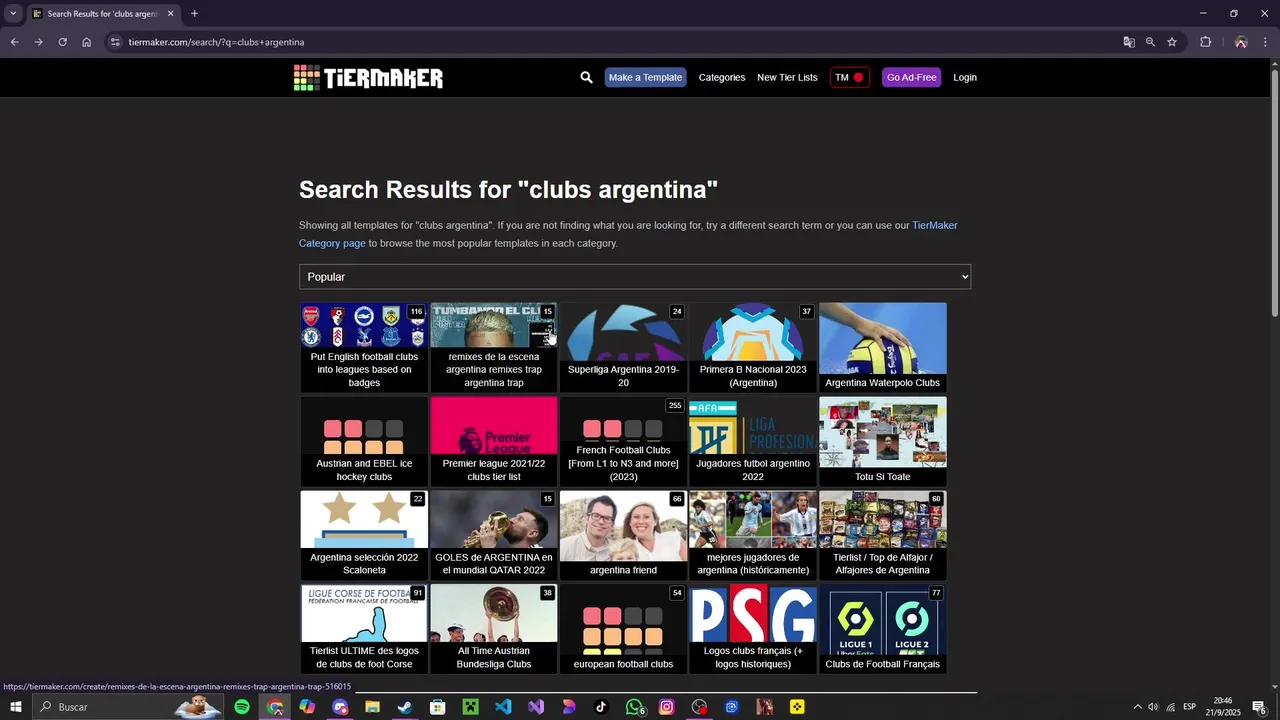1280x720 pixels.
Task: Reload the page
Action: tap(62, 42)
